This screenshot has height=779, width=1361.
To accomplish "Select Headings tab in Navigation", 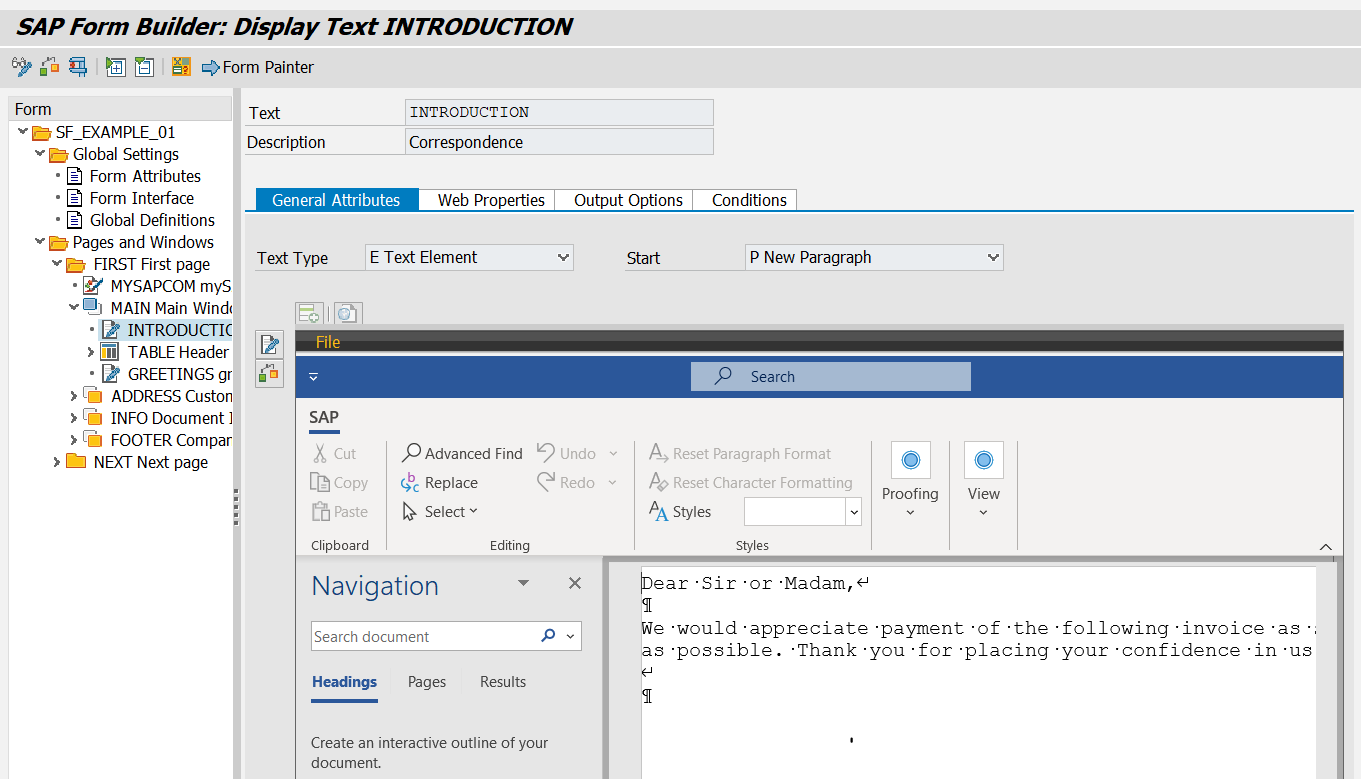I will pos(344,682).
